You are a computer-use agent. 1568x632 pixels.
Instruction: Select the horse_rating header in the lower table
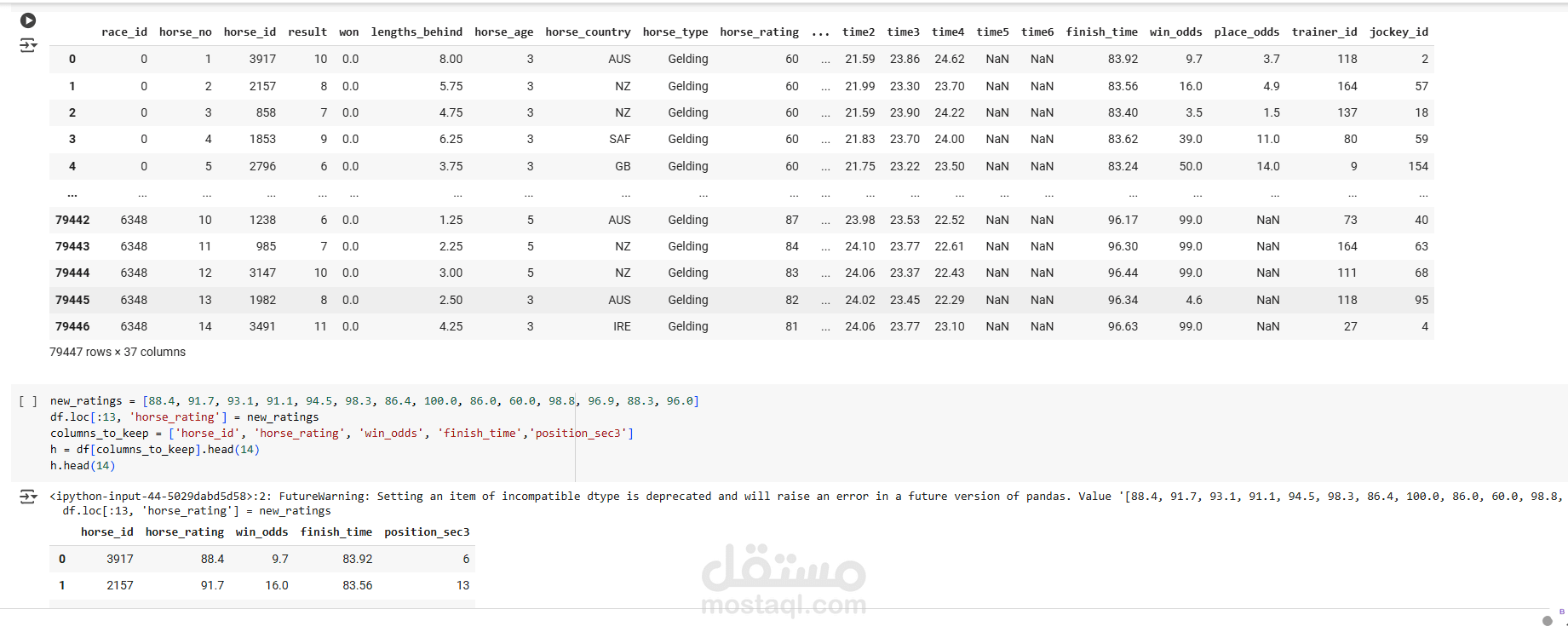(x=185, y=532)
